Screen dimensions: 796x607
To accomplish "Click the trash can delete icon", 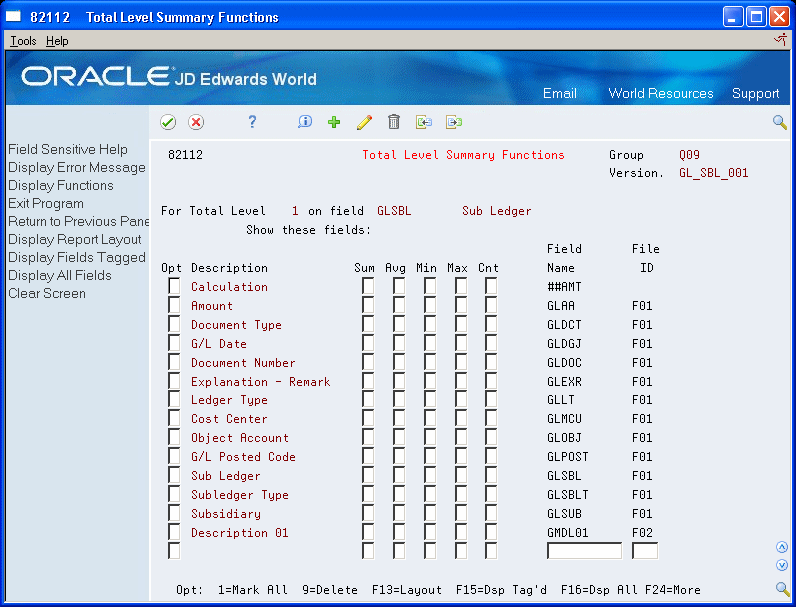I will pos(394,122).
